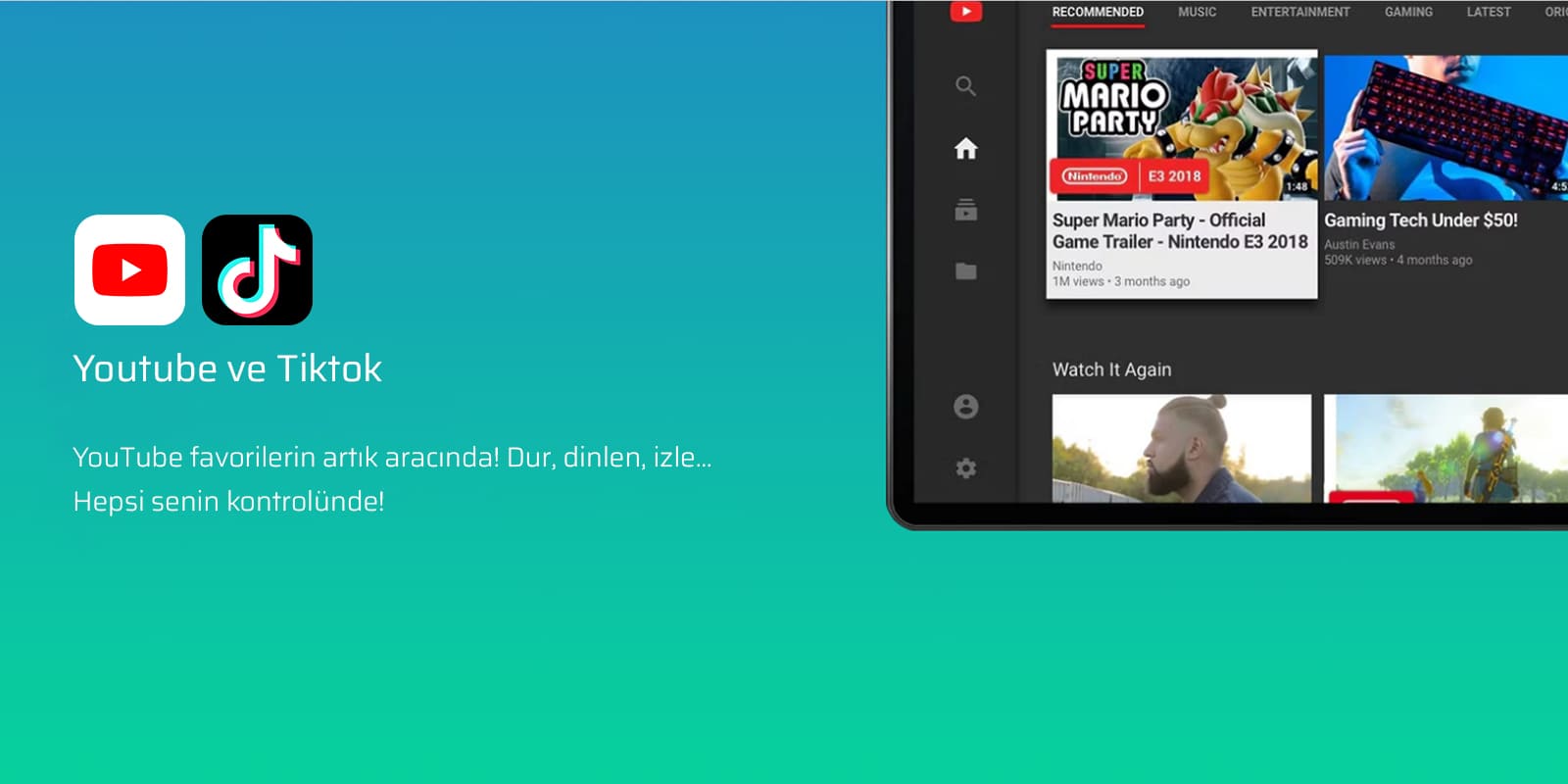Go to Home in the YouTube sidebar
This screenshot has width=1568, height=784.
tap(965, 148)
